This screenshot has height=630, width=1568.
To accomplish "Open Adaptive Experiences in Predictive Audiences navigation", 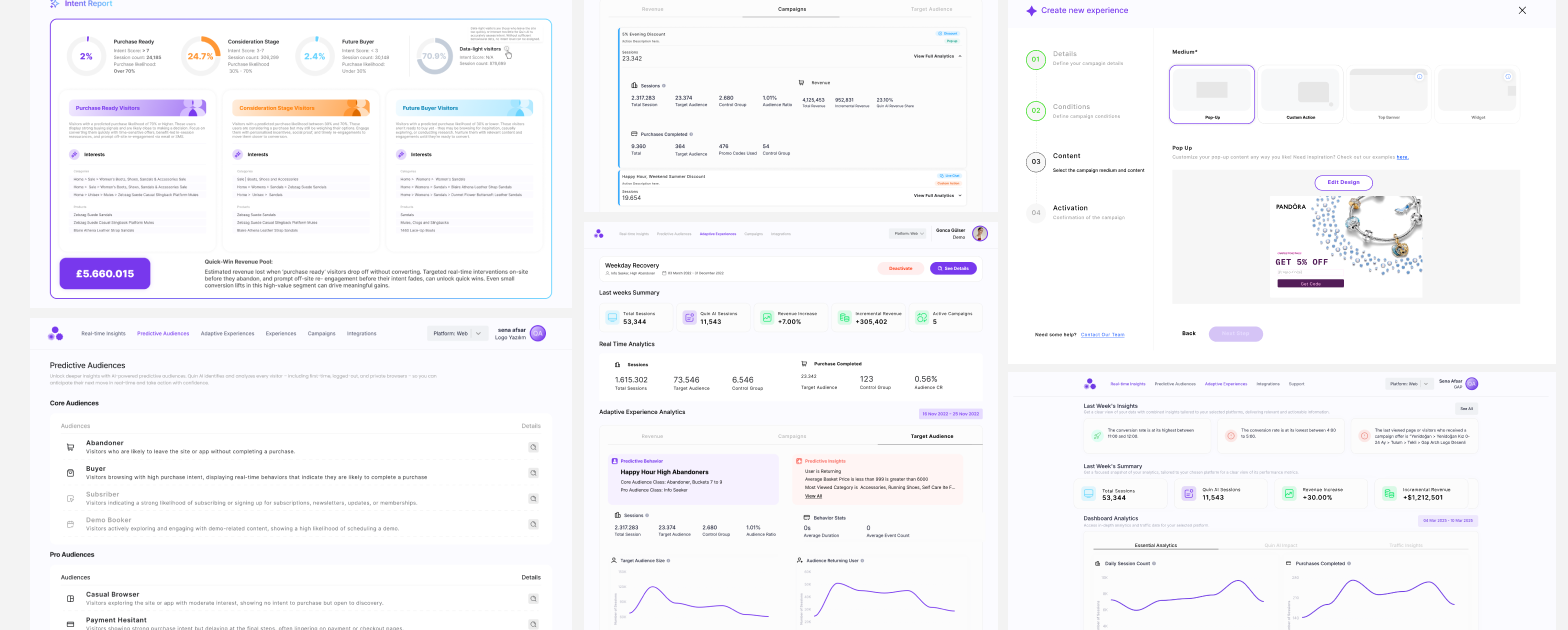I will 227,333.
